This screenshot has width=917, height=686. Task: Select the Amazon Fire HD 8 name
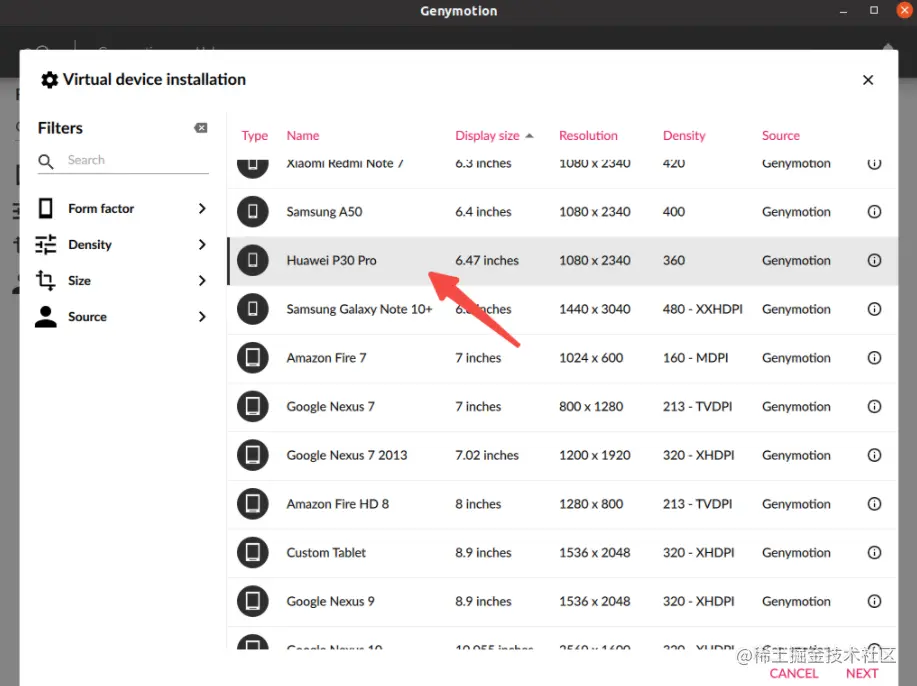tap(337, 504)
